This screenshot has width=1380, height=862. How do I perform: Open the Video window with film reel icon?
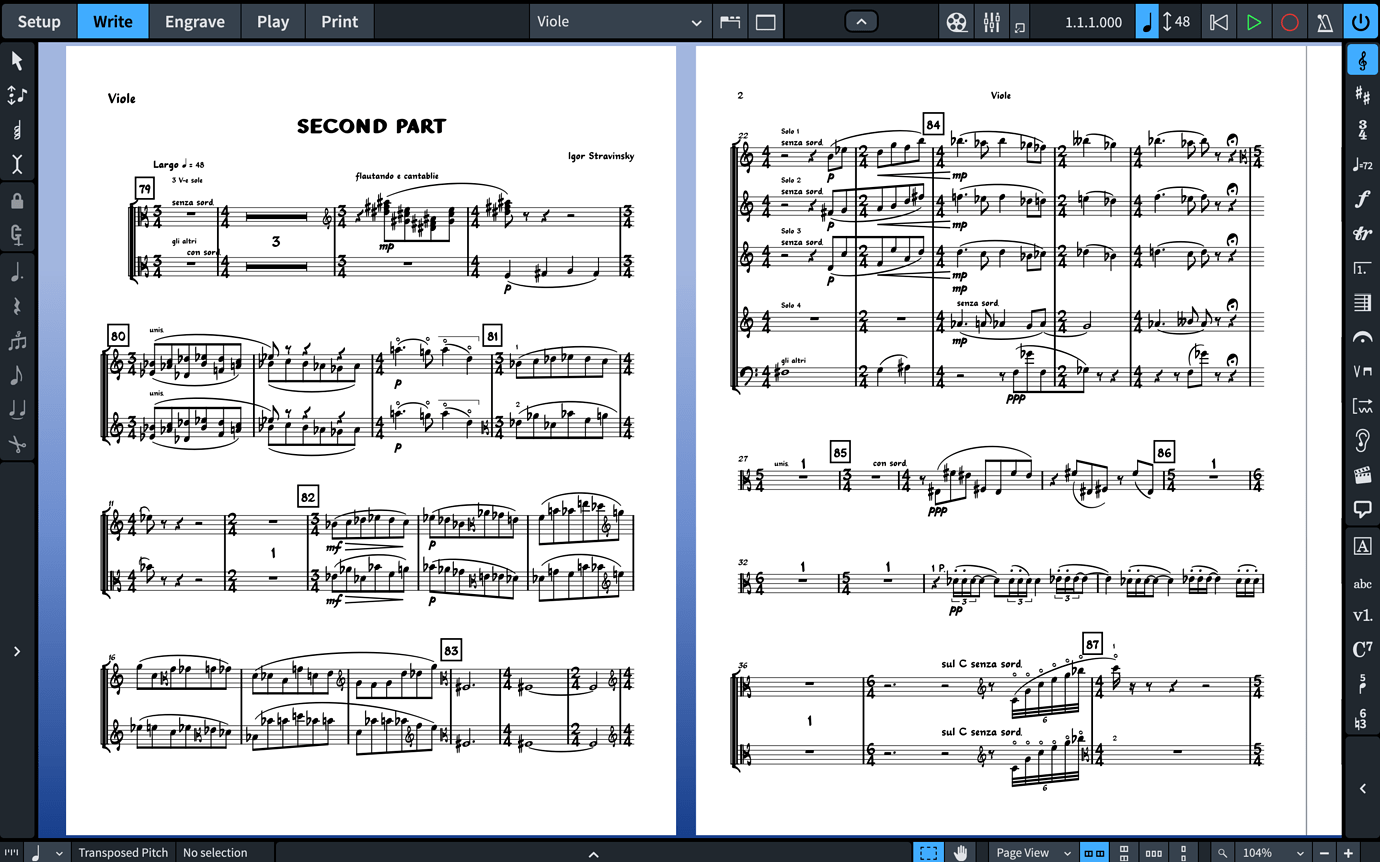tap(957, 21)
